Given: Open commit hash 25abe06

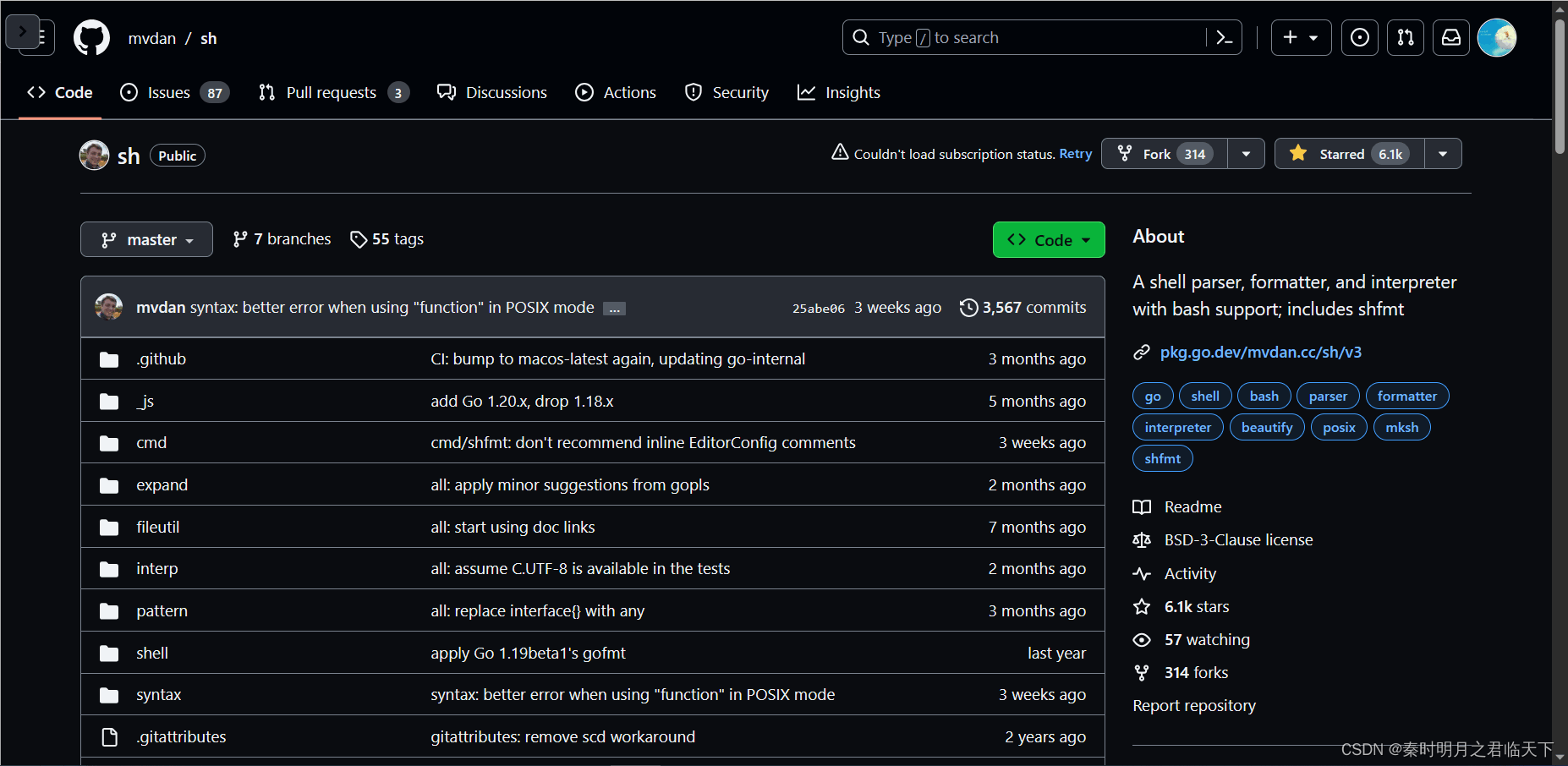Looking at the screenshot, I should tap(818, 309).
